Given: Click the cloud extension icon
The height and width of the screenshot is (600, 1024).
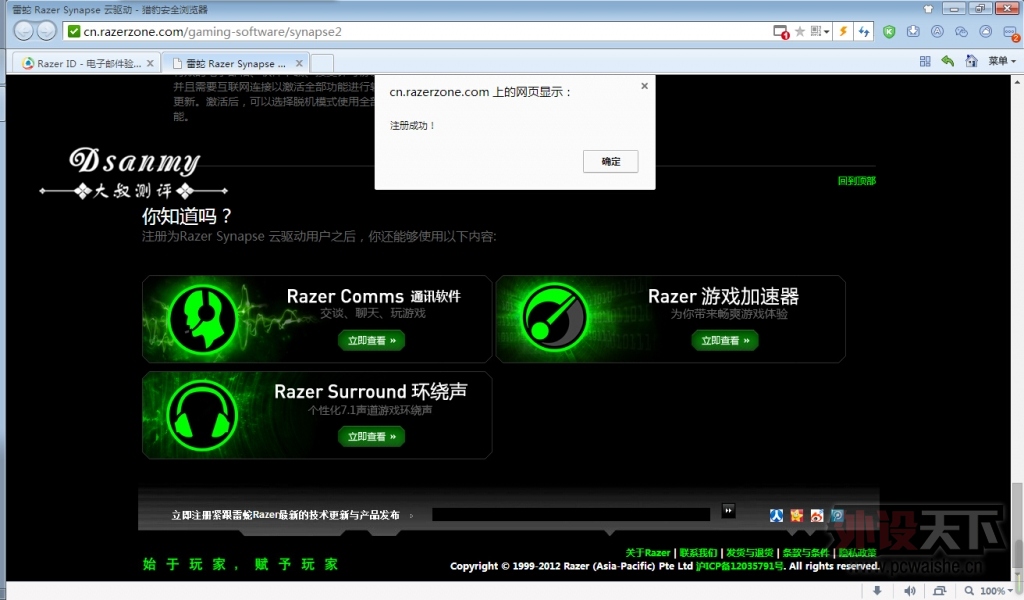Looking at the screenshot, I should (985, 31).
